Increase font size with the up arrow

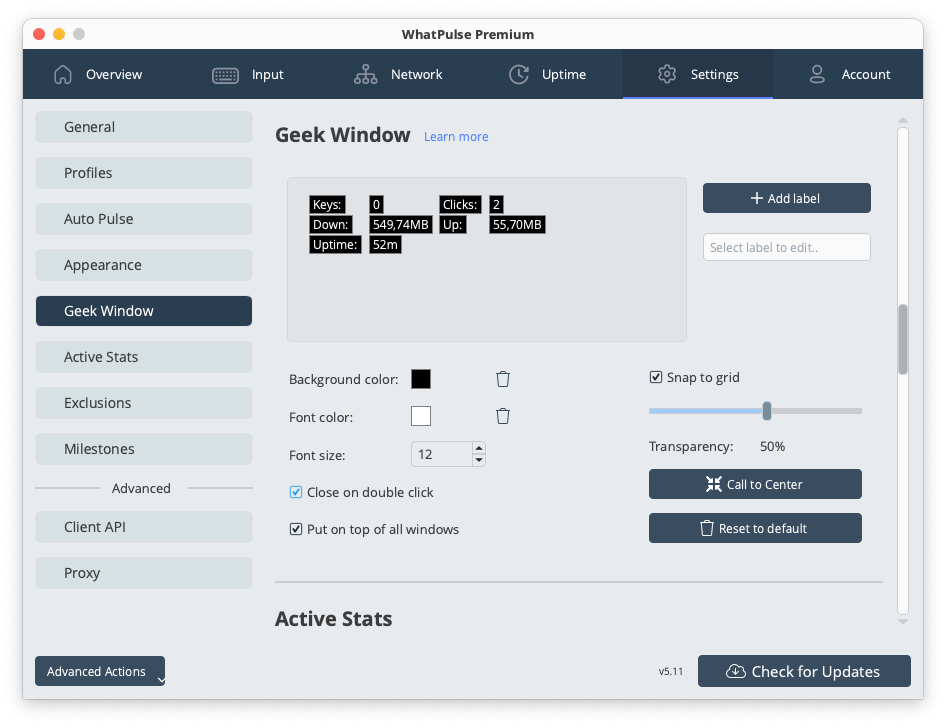(x=478, y=448)
